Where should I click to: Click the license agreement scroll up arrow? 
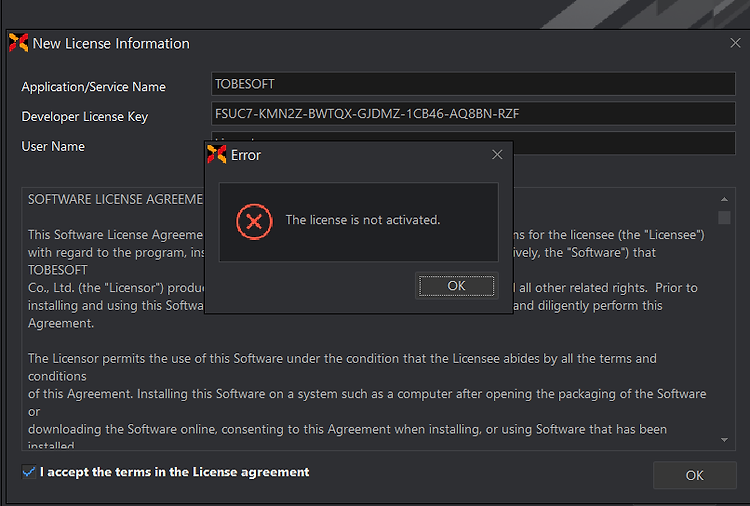coord(724,199)
